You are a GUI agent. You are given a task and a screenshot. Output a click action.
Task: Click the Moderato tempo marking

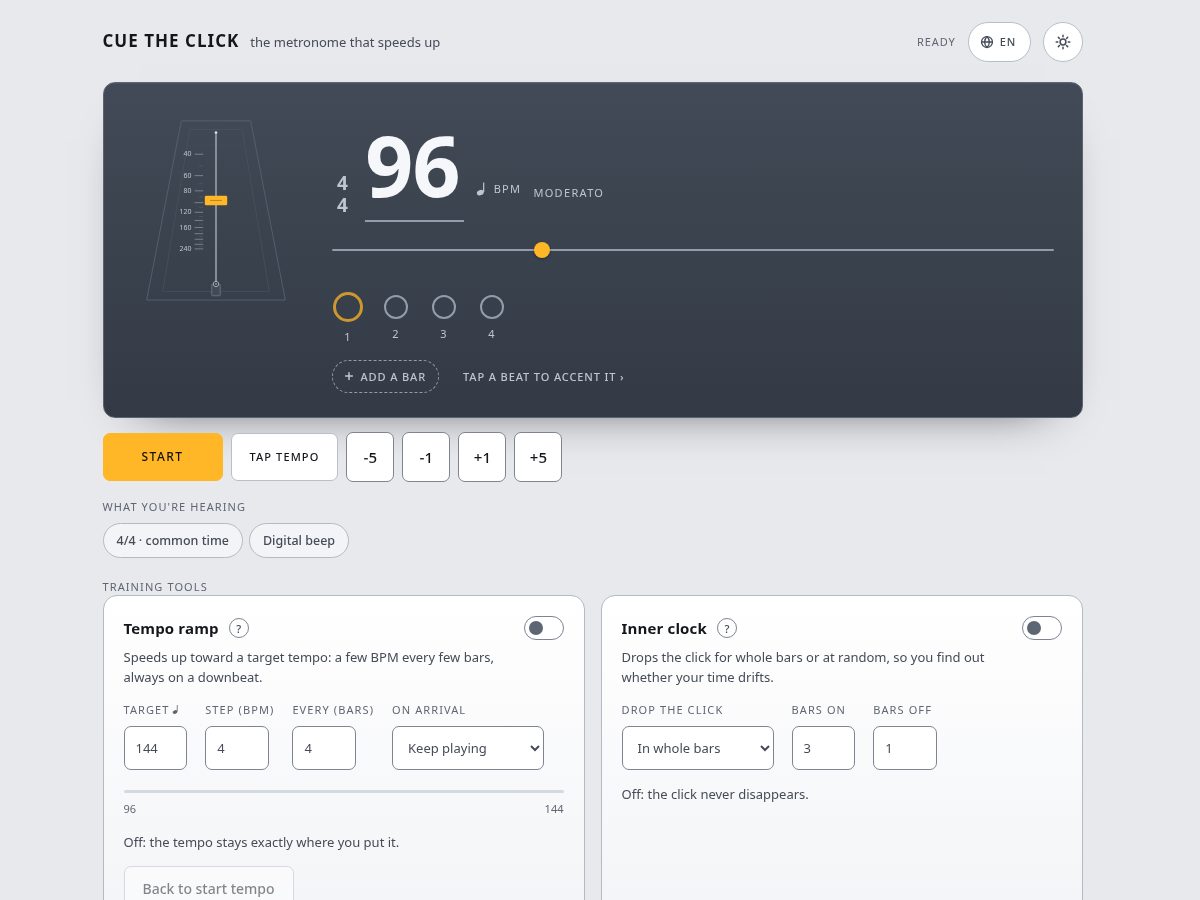[x=569, y=193]
